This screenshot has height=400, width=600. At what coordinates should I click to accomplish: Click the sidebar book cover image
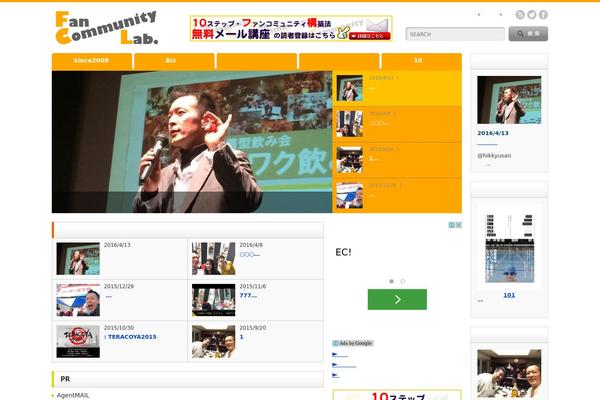(x=509, y=248)
